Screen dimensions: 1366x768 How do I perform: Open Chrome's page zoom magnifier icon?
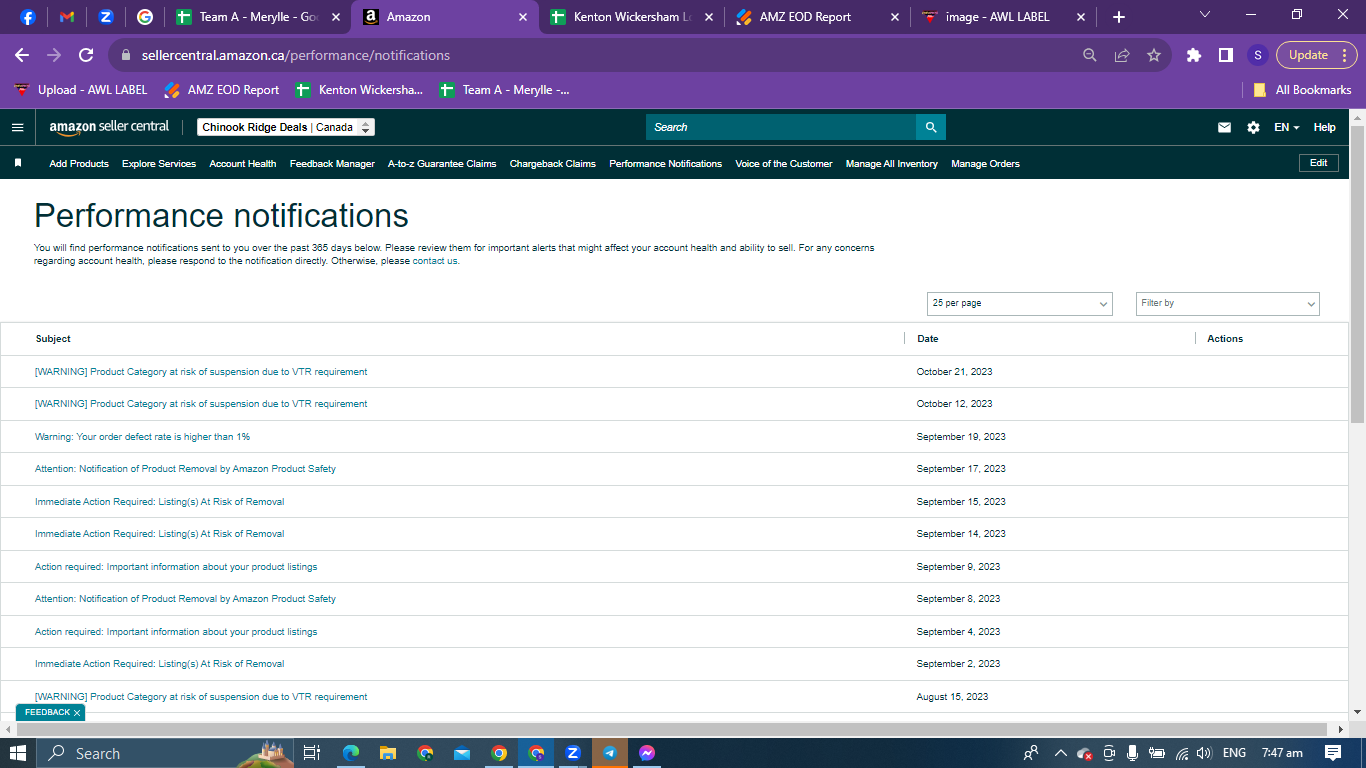click(x=1090, y=55)
